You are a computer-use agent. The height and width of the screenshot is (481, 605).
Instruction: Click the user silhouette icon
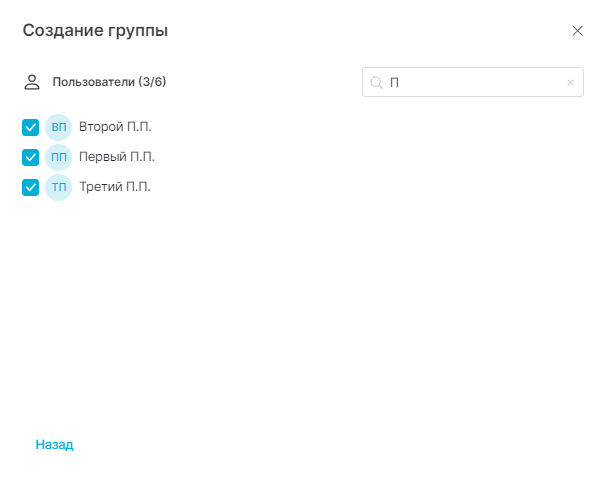click(32, 82)
